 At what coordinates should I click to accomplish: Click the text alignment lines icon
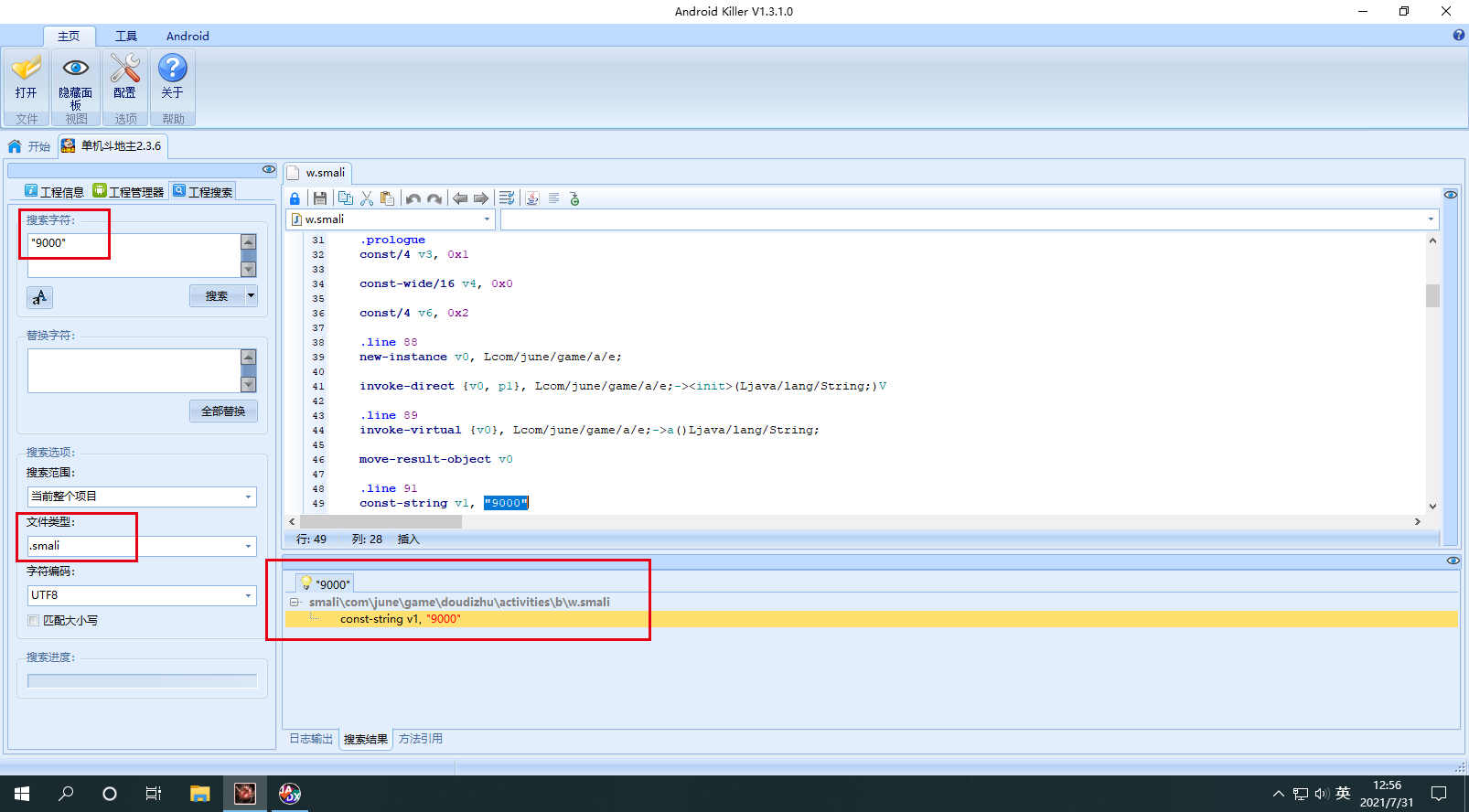tap(553, 198)
